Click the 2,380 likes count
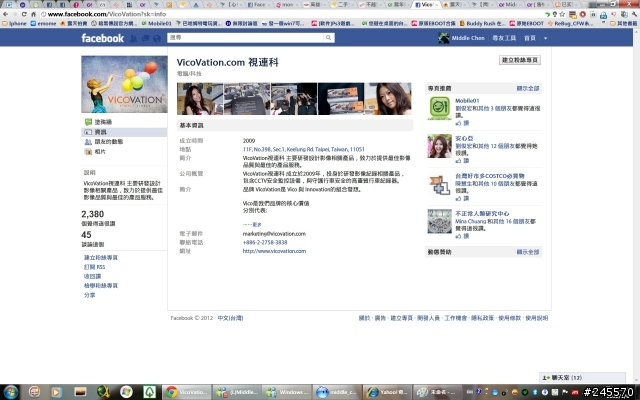Screen dimensions: 640x400 coord(93,214)
